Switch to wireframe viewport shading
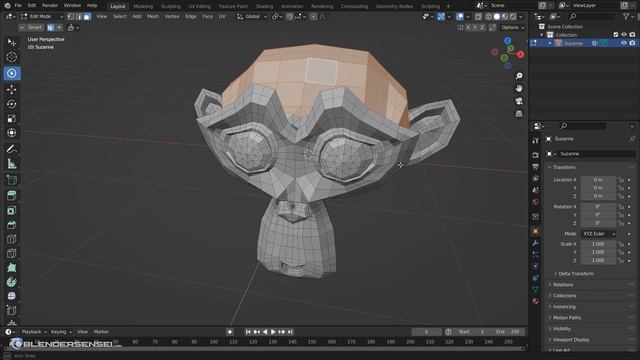640x360 pixels. [x=489, y=17]
